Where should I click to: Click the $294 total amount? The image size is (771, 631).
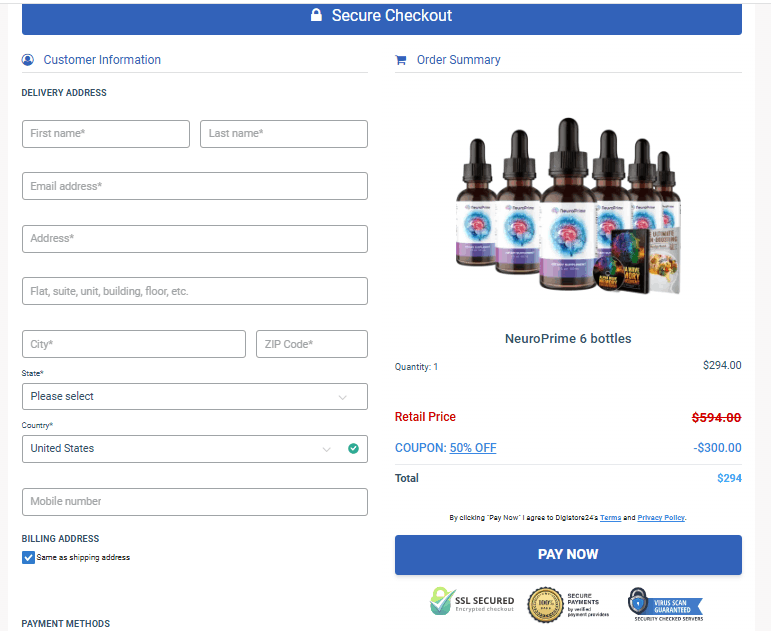pos(729,478)
